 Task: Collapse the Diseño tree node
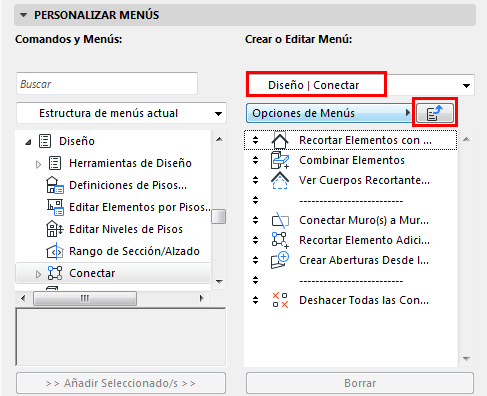coord(28,142)
